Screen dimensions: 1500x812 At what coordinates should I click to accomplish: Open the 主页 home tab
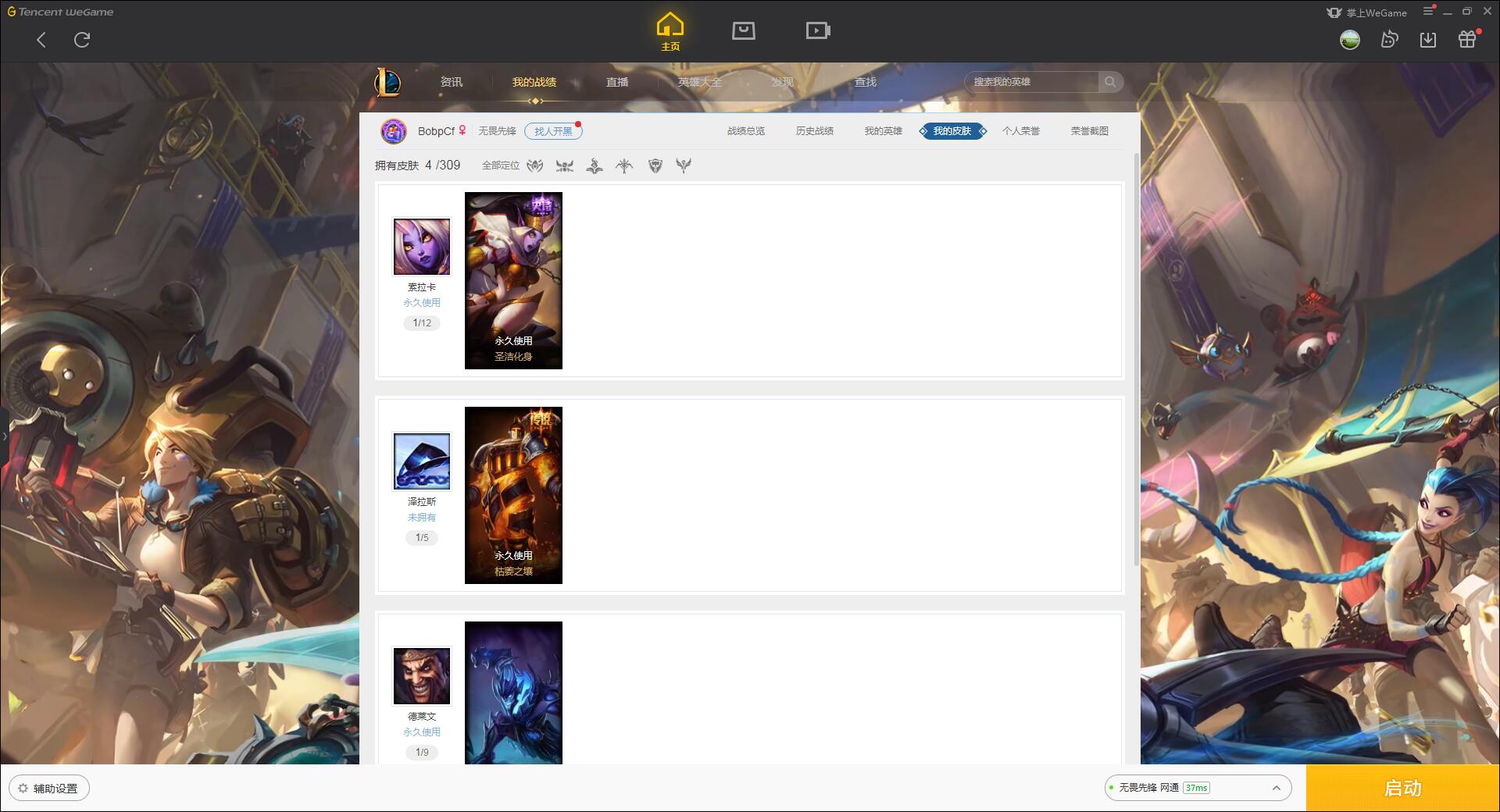pyautogui.click(x=670, y=32)
